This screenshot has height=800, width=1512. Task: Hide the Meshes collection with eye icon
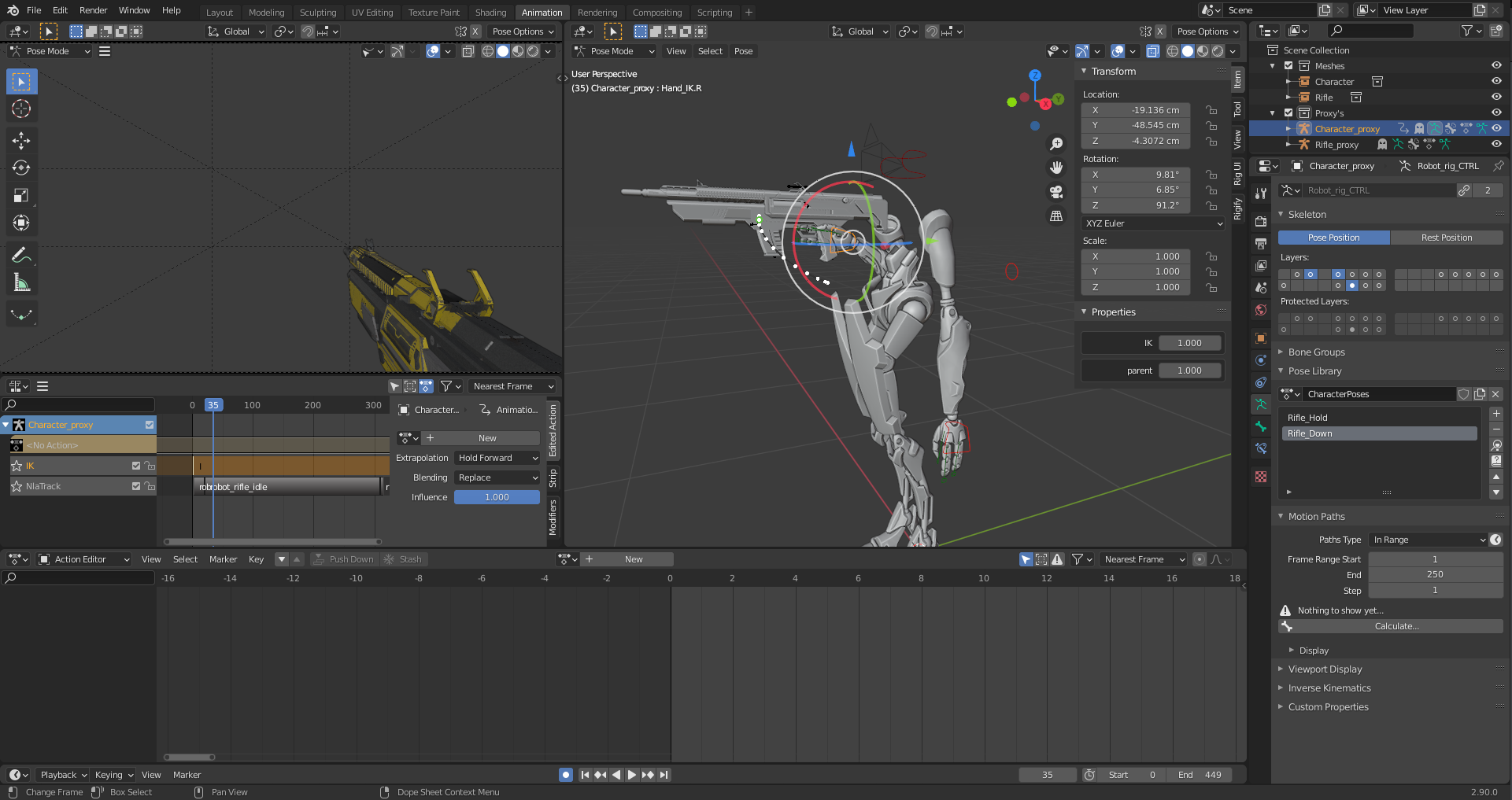click(x=1496, y=66)
